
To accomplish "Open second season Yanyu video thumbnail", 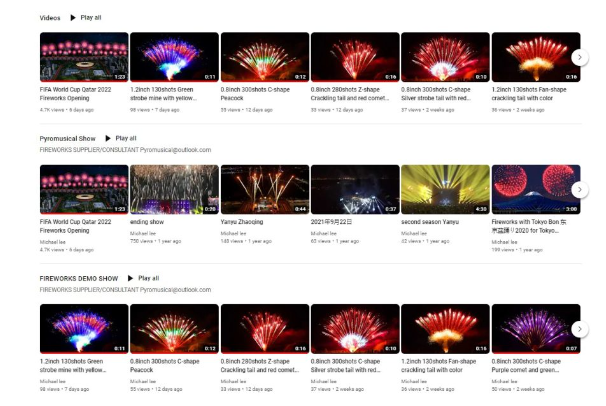I will (x=445, y=190).
